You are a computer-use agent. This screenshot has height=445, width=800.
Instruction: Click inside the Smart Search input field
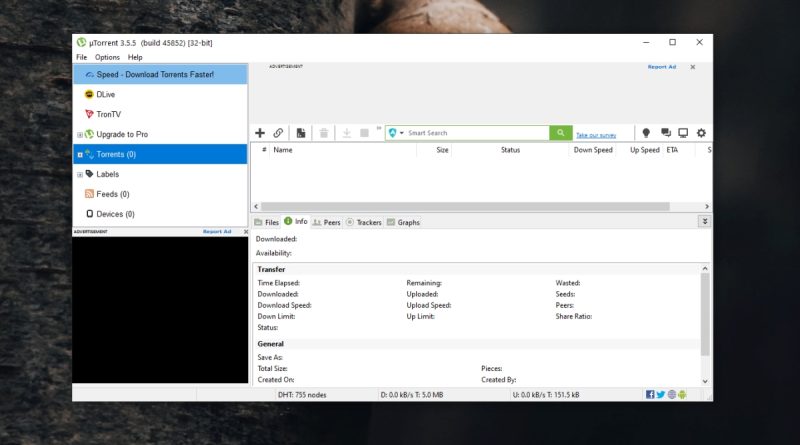coord(477,133)
